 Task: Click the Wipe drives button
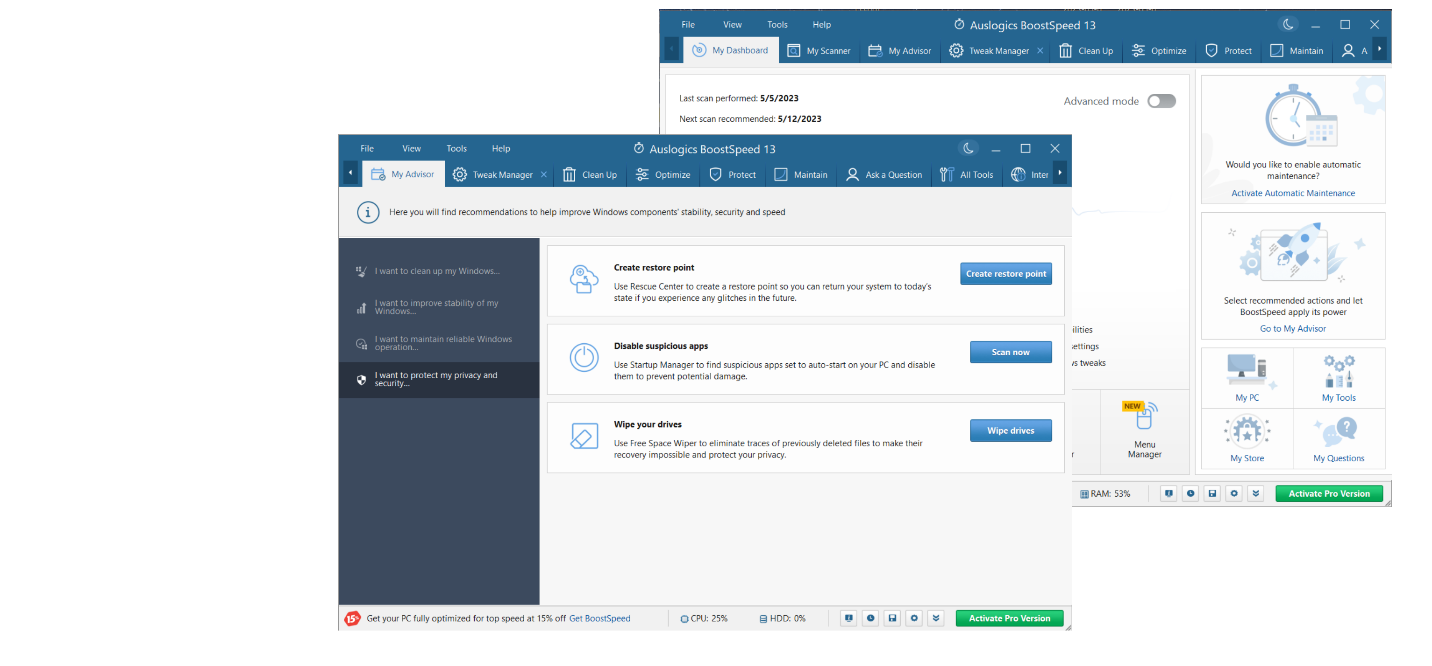coord(1011,430)
